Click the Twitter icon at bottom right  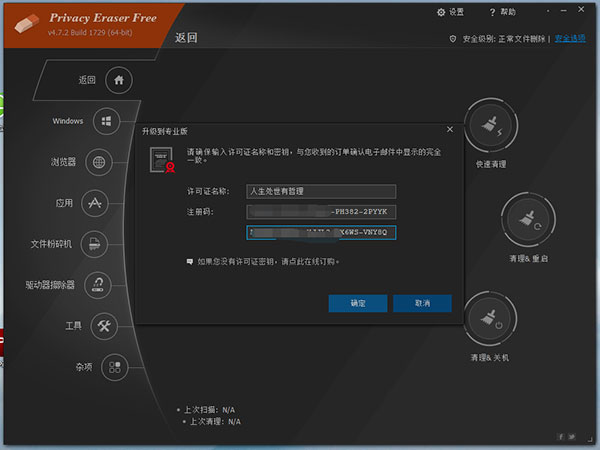(572, 436)
